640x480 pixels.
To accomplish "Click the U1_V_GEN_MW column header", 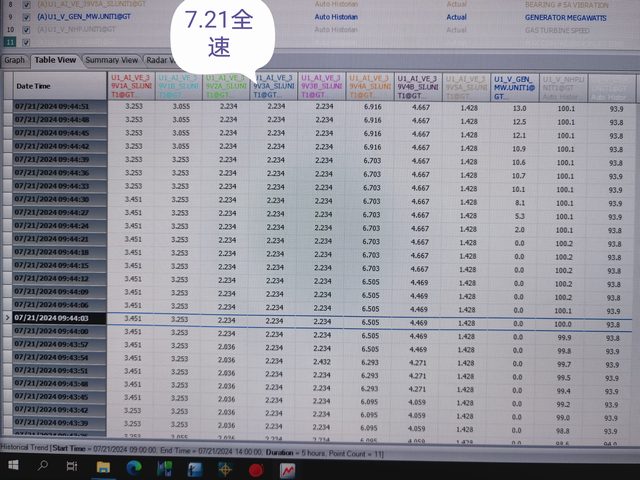I will (x=515, y=87).
